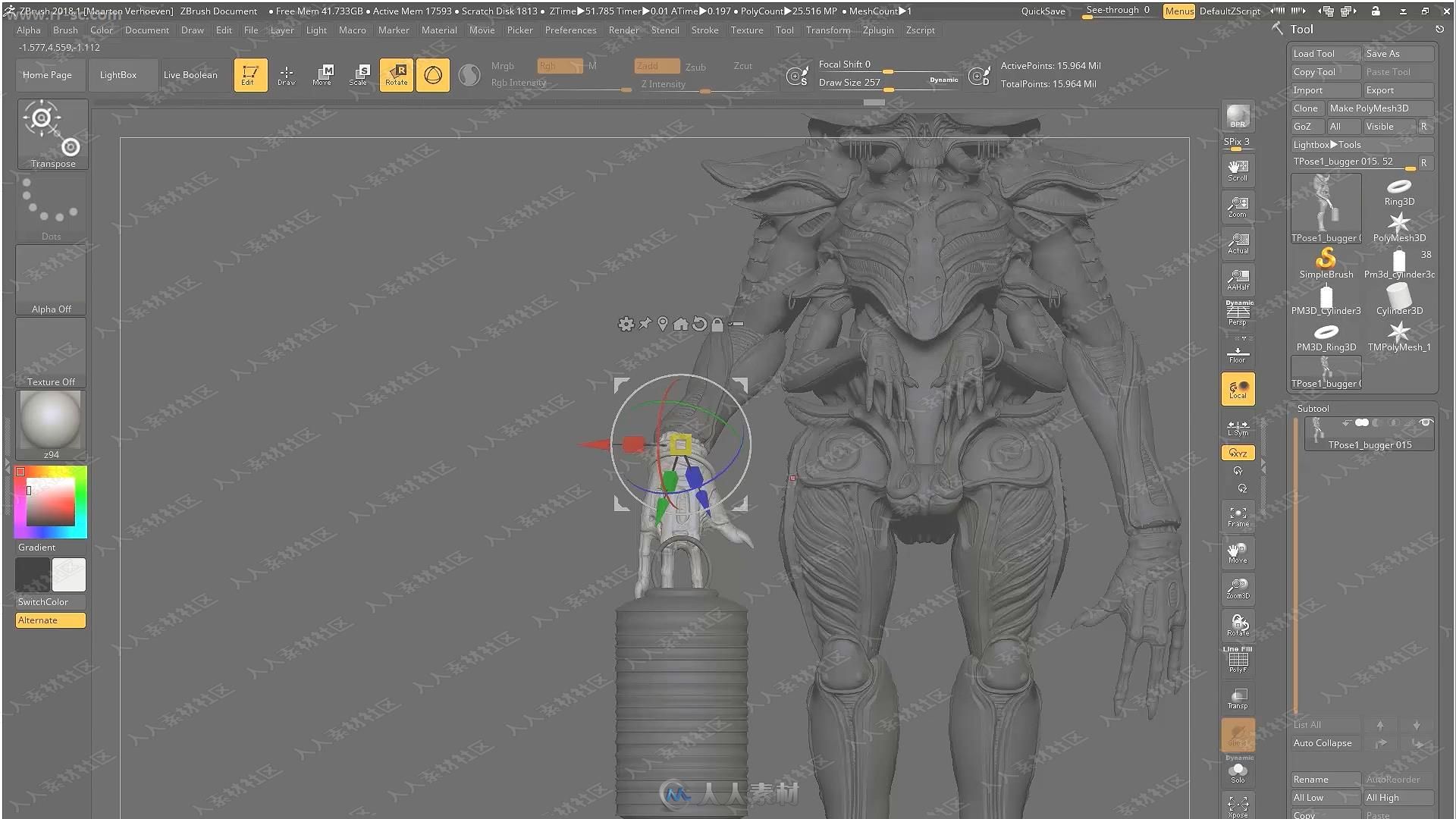Click the Zoom3D navigation icon

(x=1238, y=589)
